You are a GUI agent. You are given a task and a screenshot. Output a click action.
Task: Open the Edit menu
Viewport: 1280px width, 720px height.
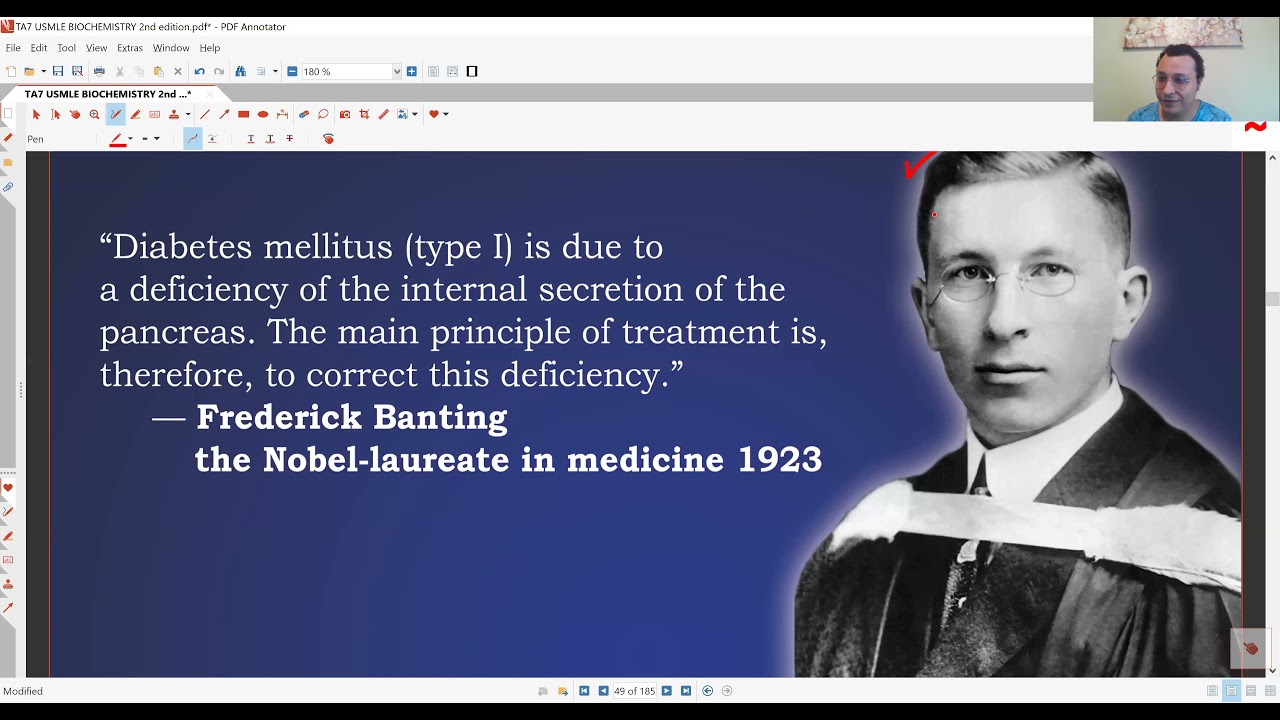click(39, 48)
